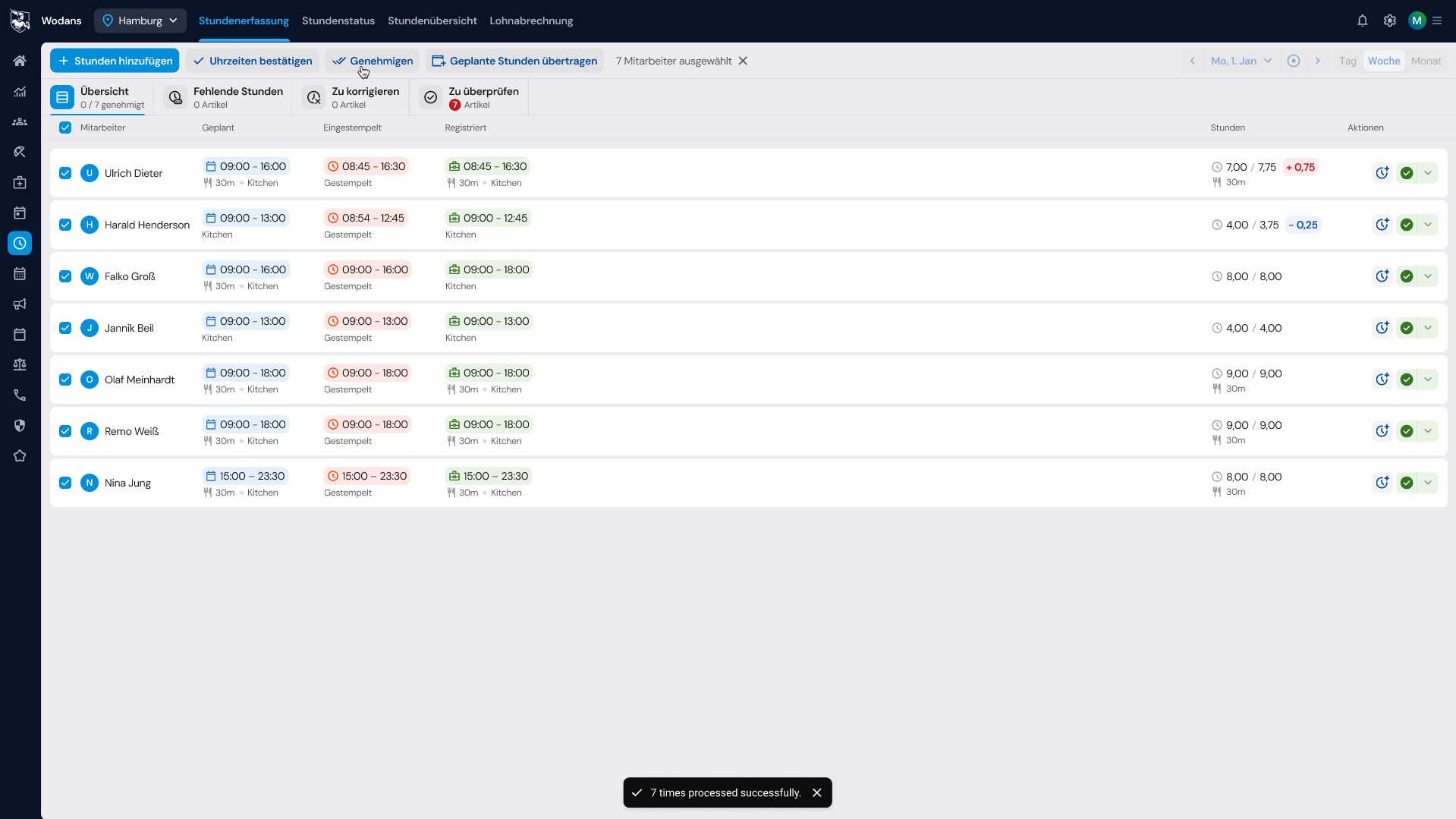Click the Genehmigen button
Viewport: 1456px width, 819px height.
click(x=373, y=61)
